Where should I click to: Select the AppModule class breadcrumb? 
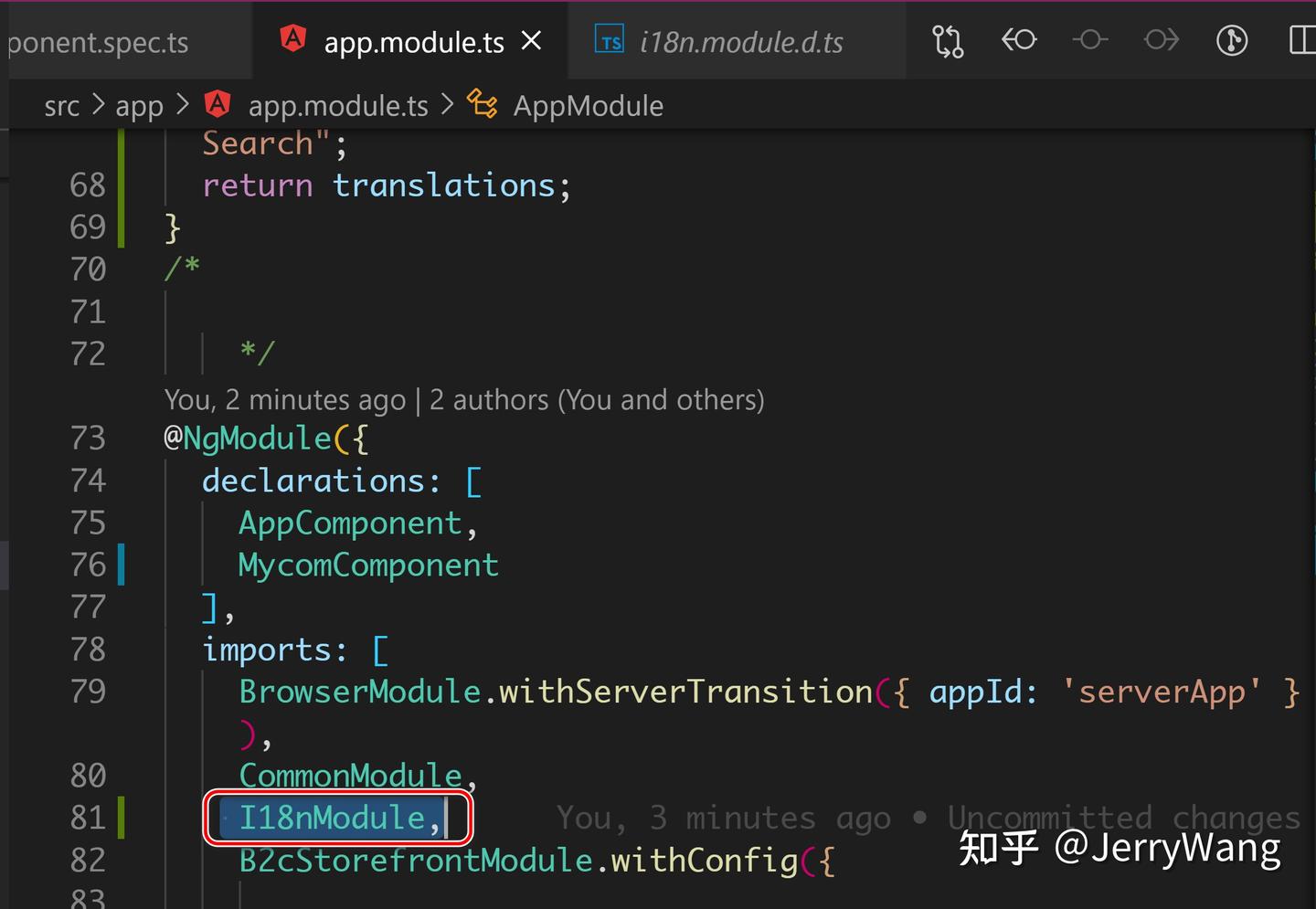point(588,106)
